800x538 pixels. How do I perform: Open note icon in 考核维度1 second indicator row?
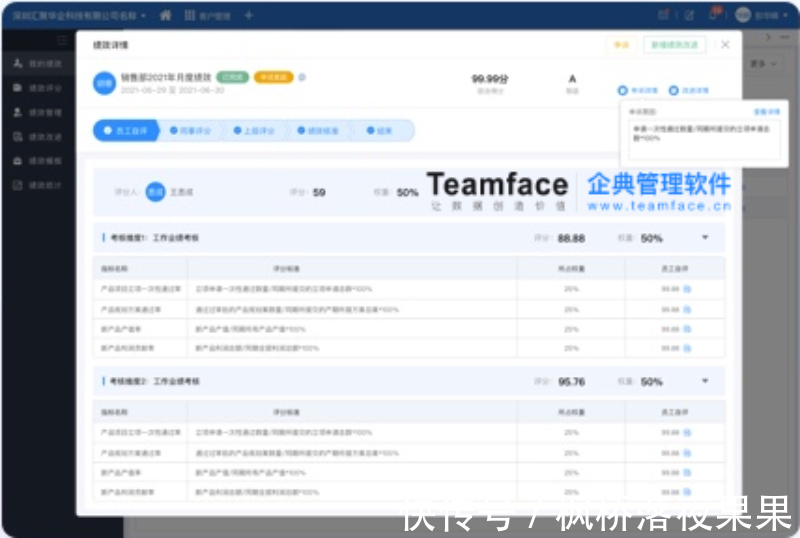pos(687,309)
